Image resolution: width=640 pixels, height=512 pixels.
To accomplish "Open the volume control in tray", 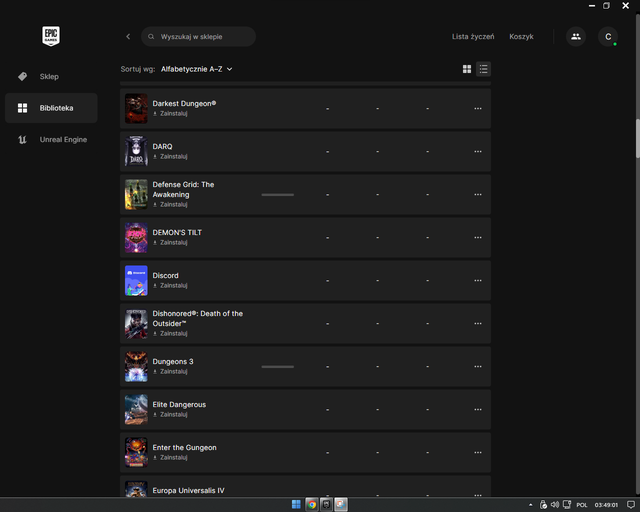I will point(555,505).
